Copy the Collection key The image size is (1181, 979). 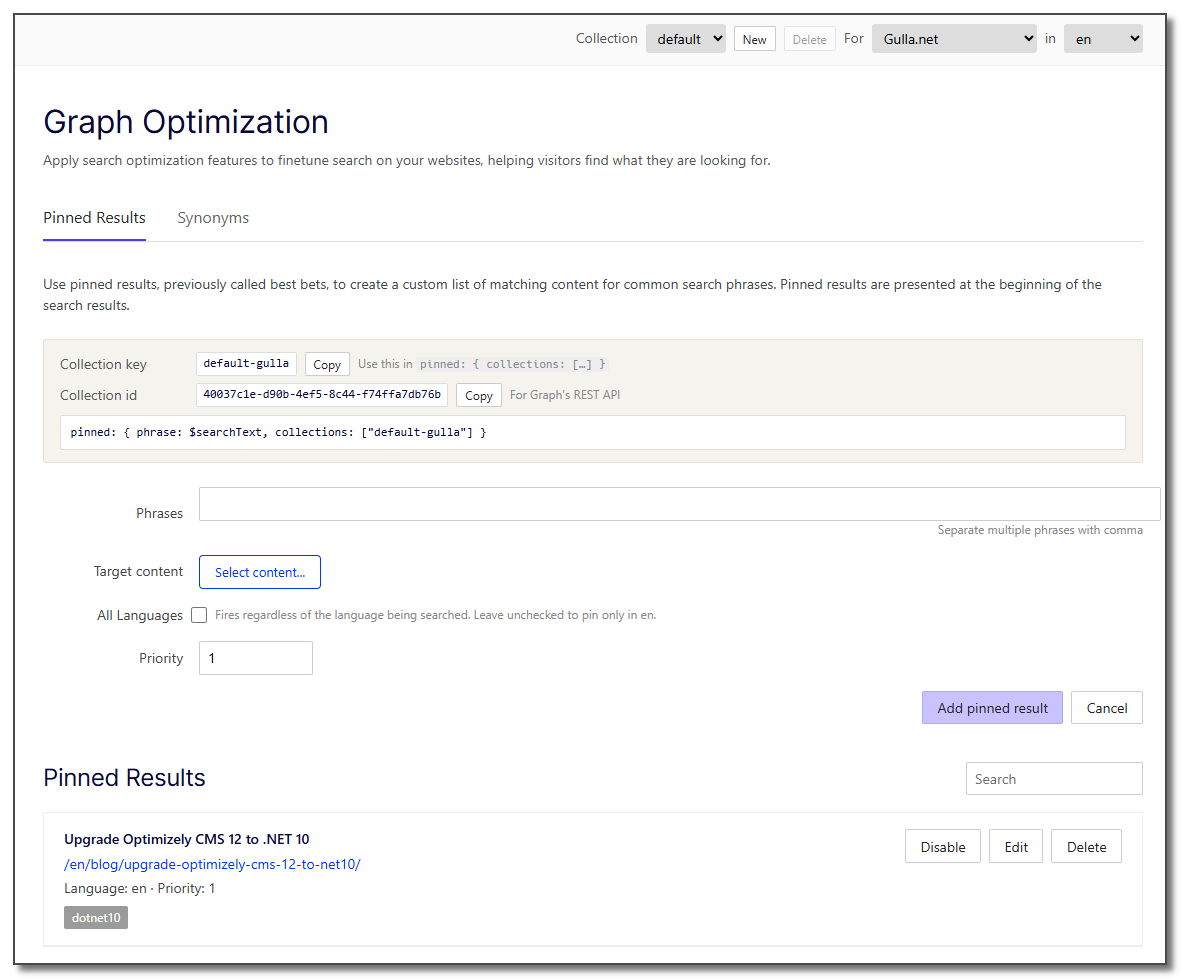327,364
